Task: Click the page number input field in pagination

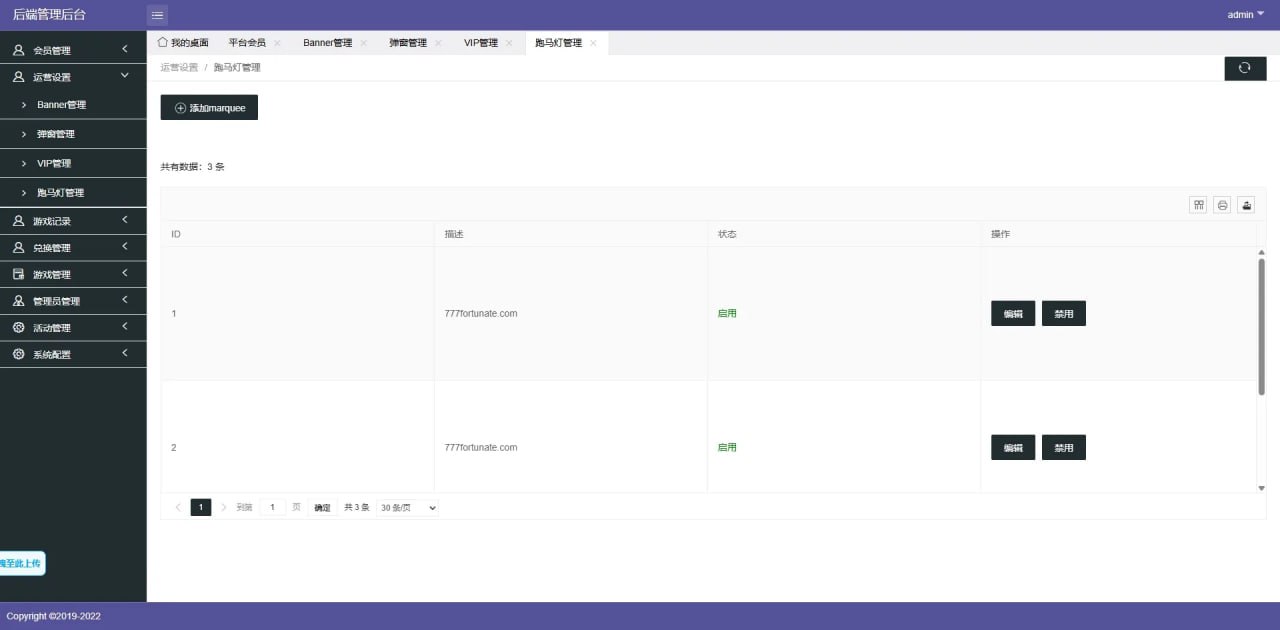Action: [272, 507]
